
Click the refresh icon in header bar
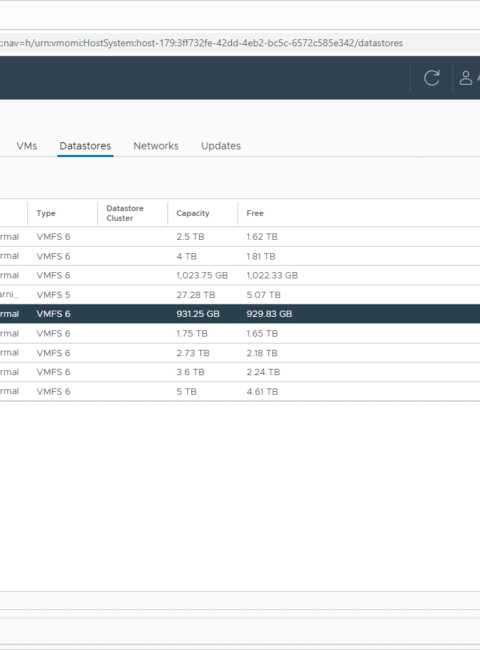tap(432, 78)
